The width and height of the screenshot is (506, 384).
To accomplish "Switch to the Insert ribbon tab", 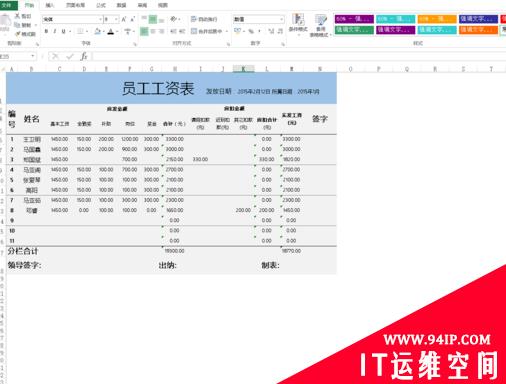I will (x=50, y=5).
